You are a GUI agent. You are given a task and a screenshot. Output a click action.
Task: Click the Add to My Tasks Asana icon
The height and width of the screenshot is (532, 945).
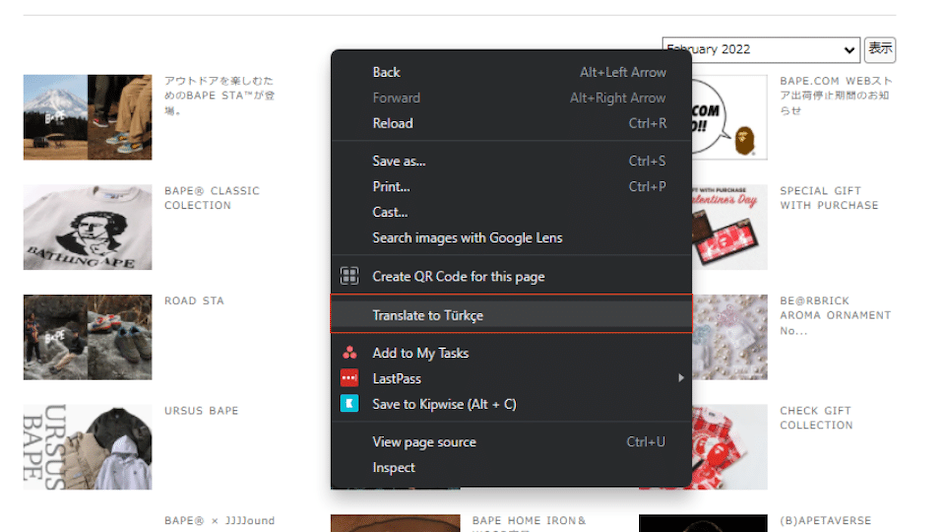[350, 352]
